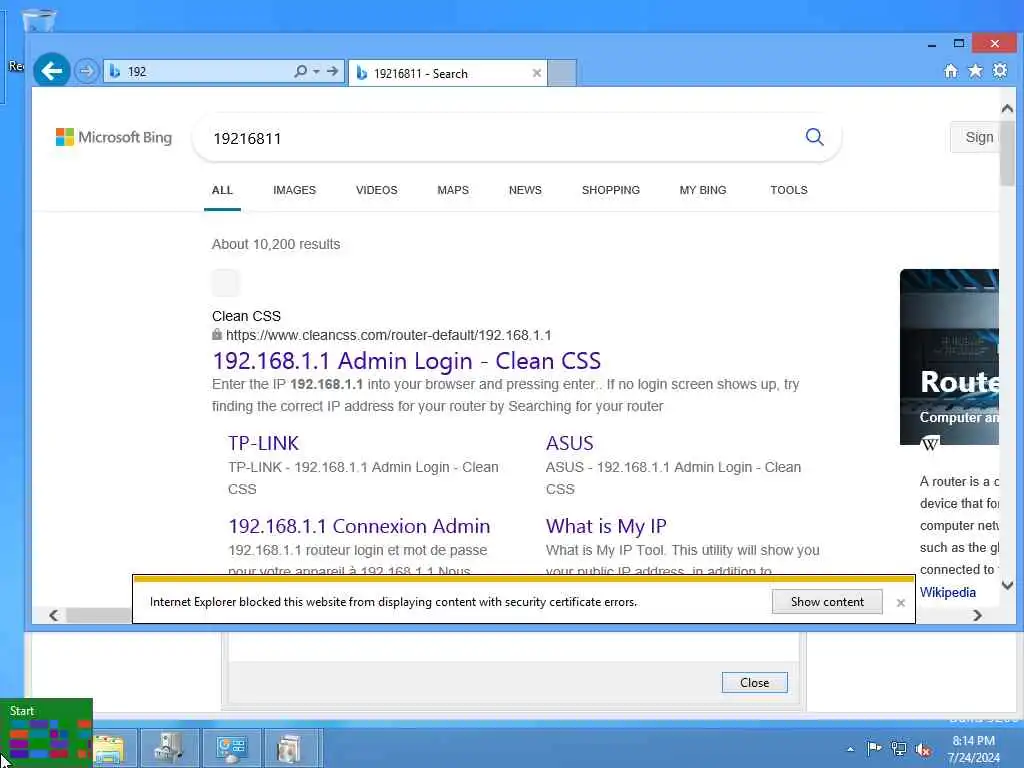This screenshot has height=768, width=1024.
Task: Click the vertical scrollbar down arrow
Action: [x=1007, y=585]
